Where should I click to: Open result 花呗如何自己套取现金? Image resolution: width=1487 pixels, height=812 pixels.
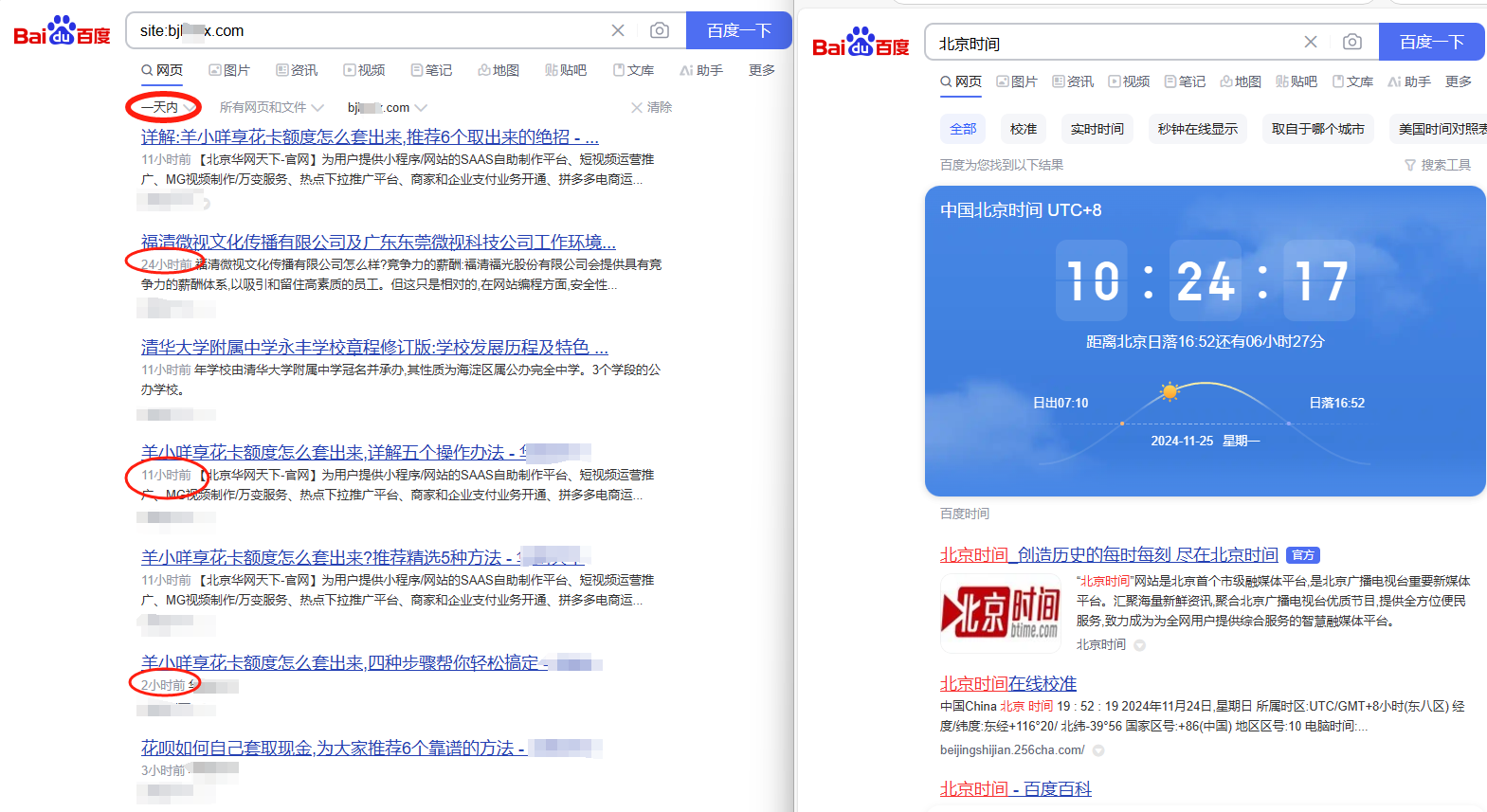click(372, 748)
